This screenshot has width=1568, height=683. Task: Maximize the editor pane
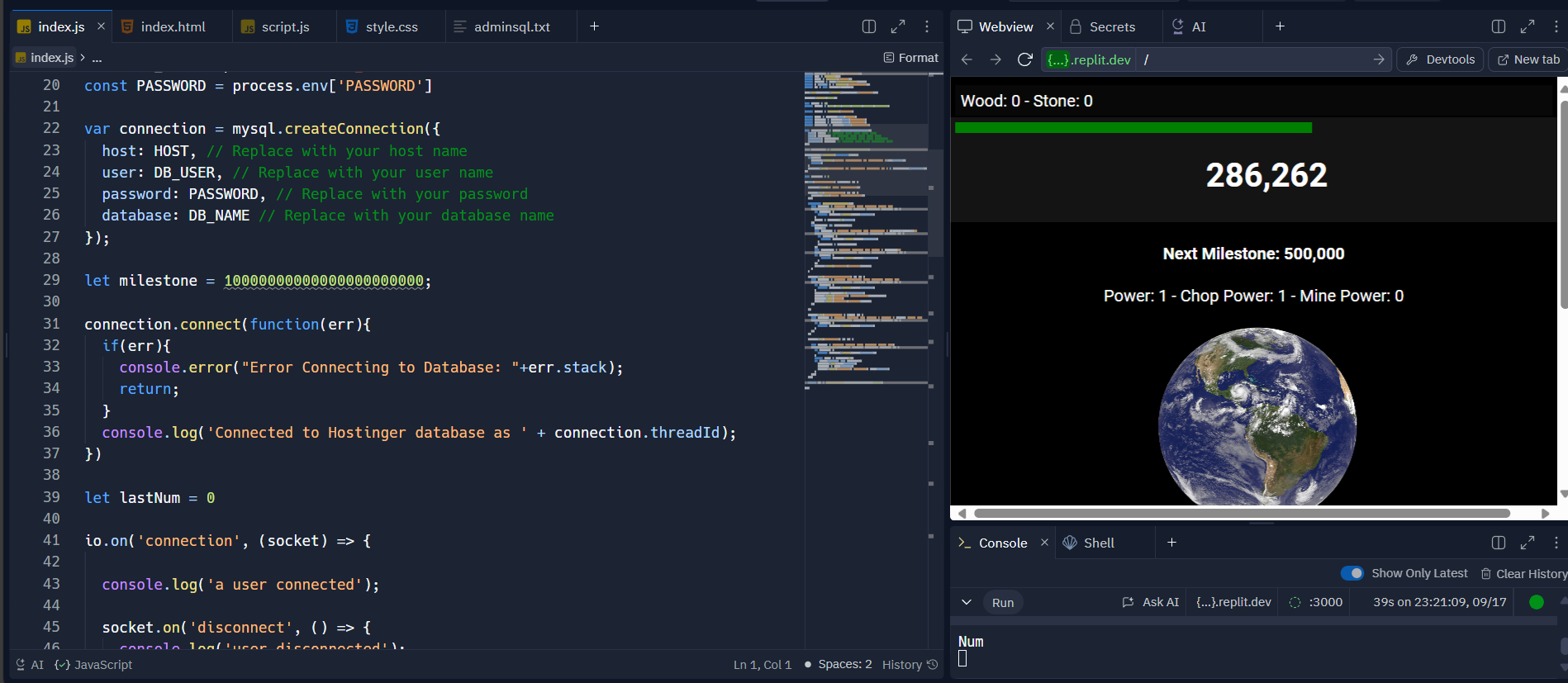[x=898, y=26]
